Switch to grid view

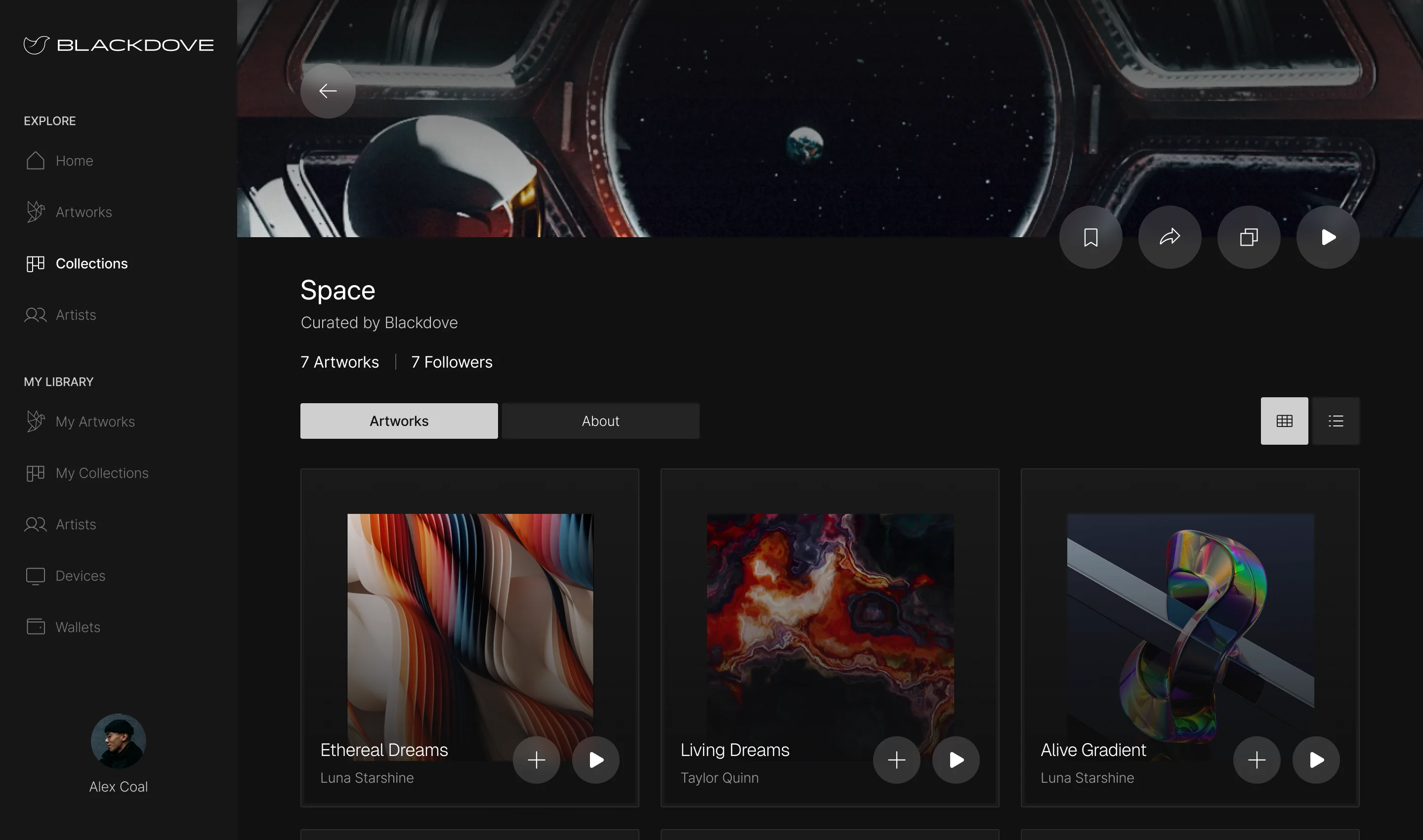pyautogui.click(x=1284, y=421)
